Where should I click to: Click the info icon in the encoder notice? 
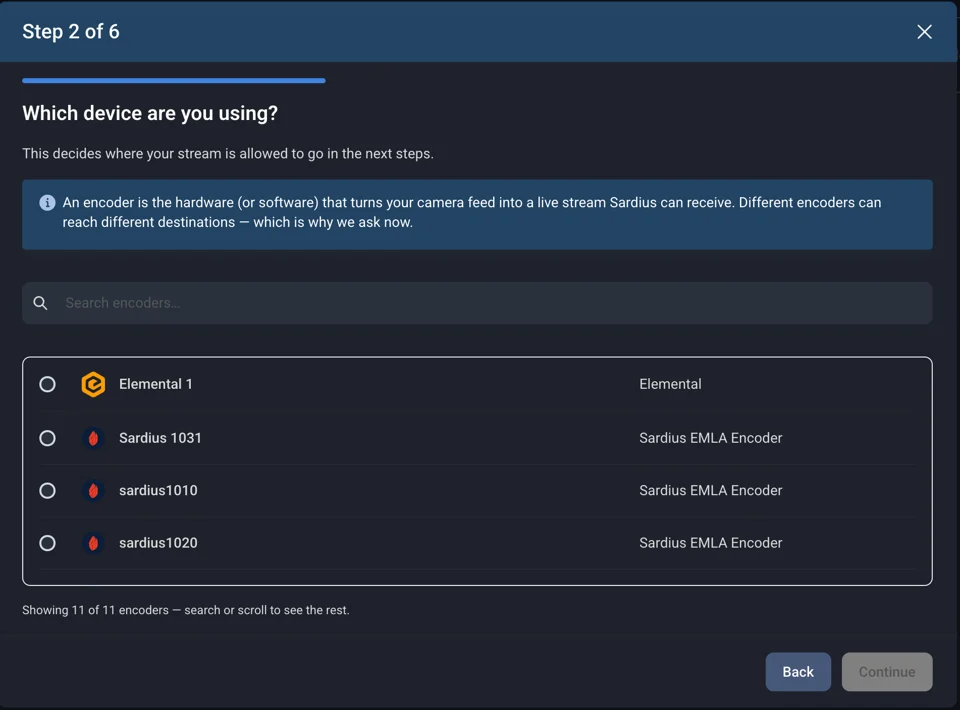pos(47,203)
